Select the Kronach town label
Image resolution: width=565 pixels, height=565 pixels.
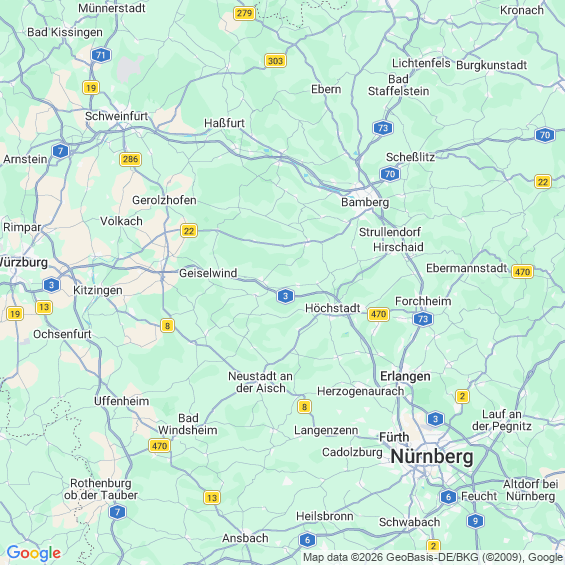pos(521,10)
